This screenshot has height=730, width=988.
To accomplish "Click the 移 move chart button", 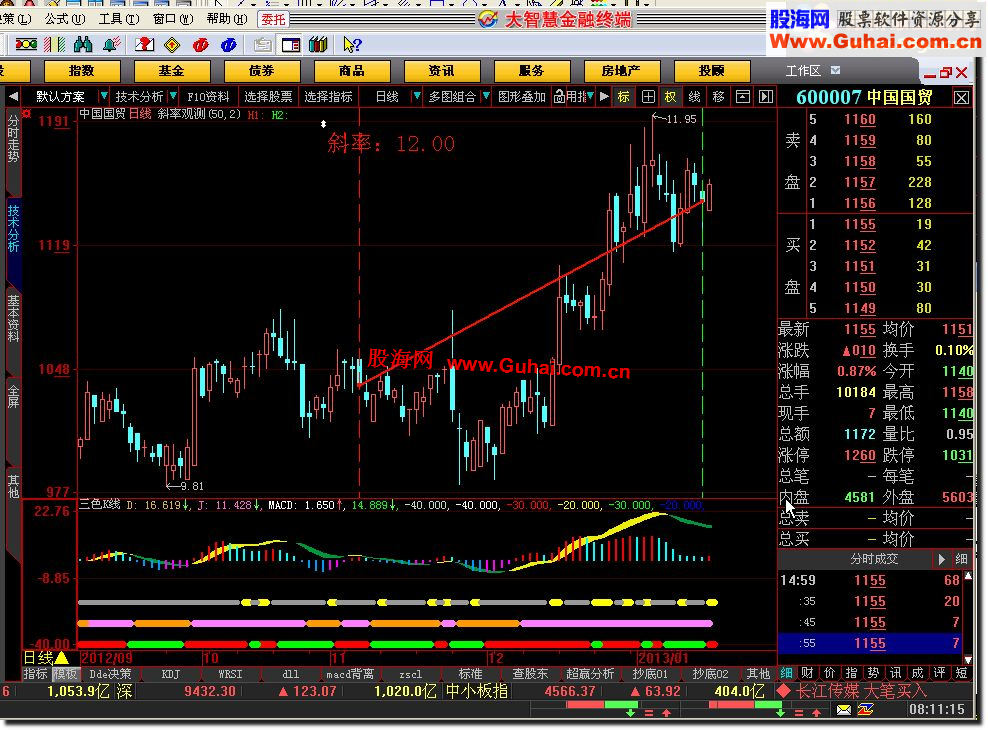I will tap(718, 96).
